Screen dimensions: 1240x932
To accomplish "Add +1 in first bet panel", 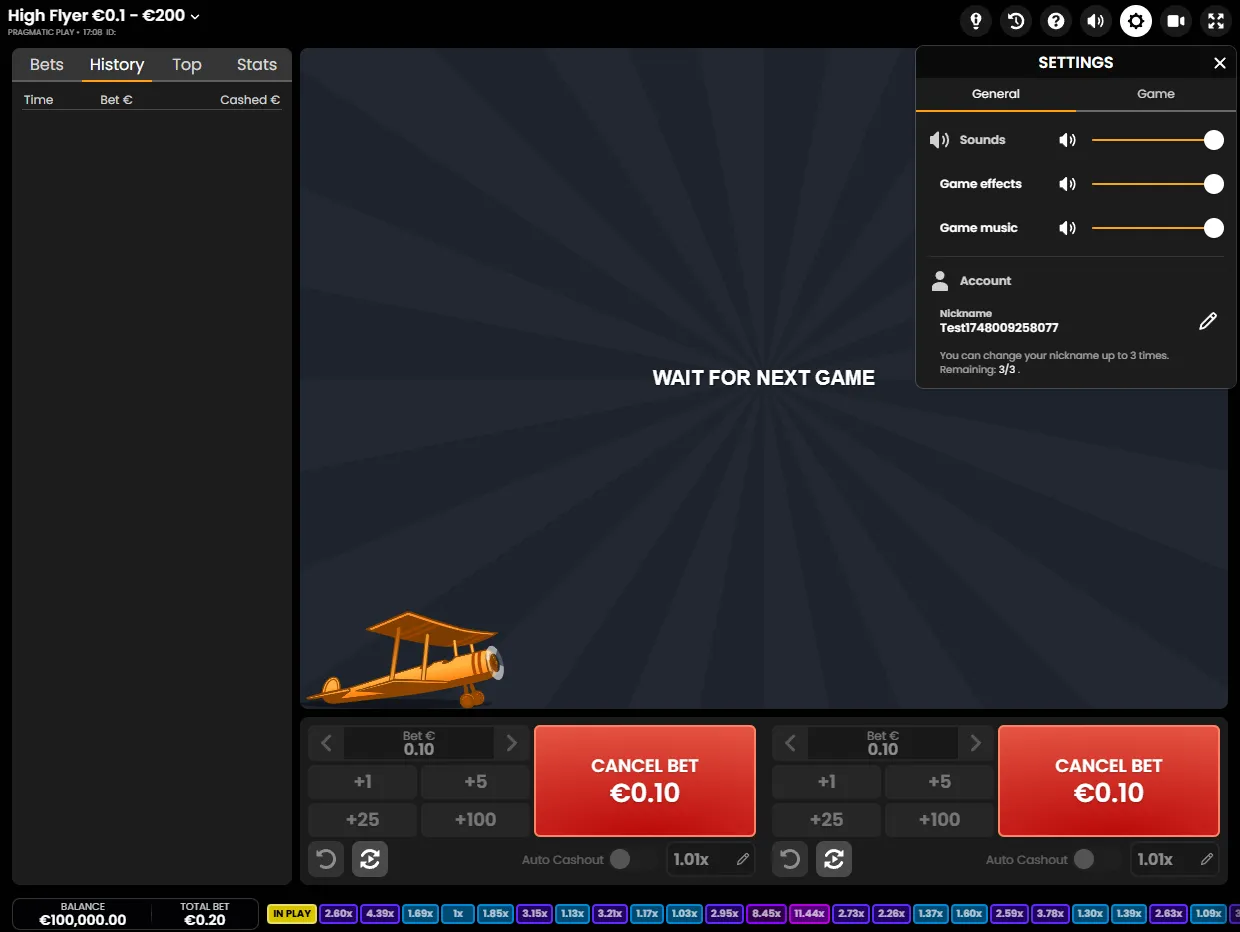I will point(363,782).
